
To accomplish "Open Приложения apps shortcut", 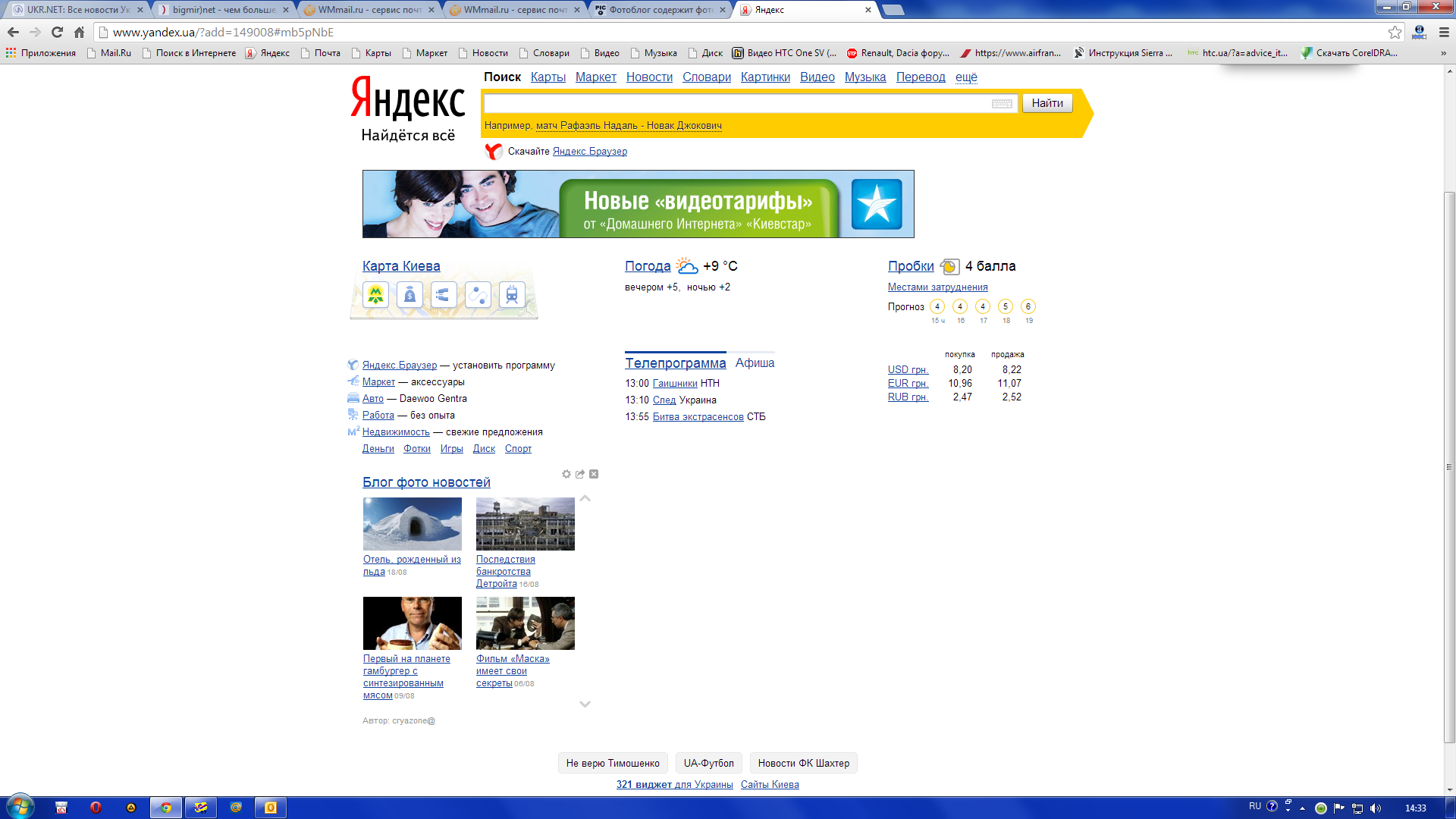I will coord(41,53).
